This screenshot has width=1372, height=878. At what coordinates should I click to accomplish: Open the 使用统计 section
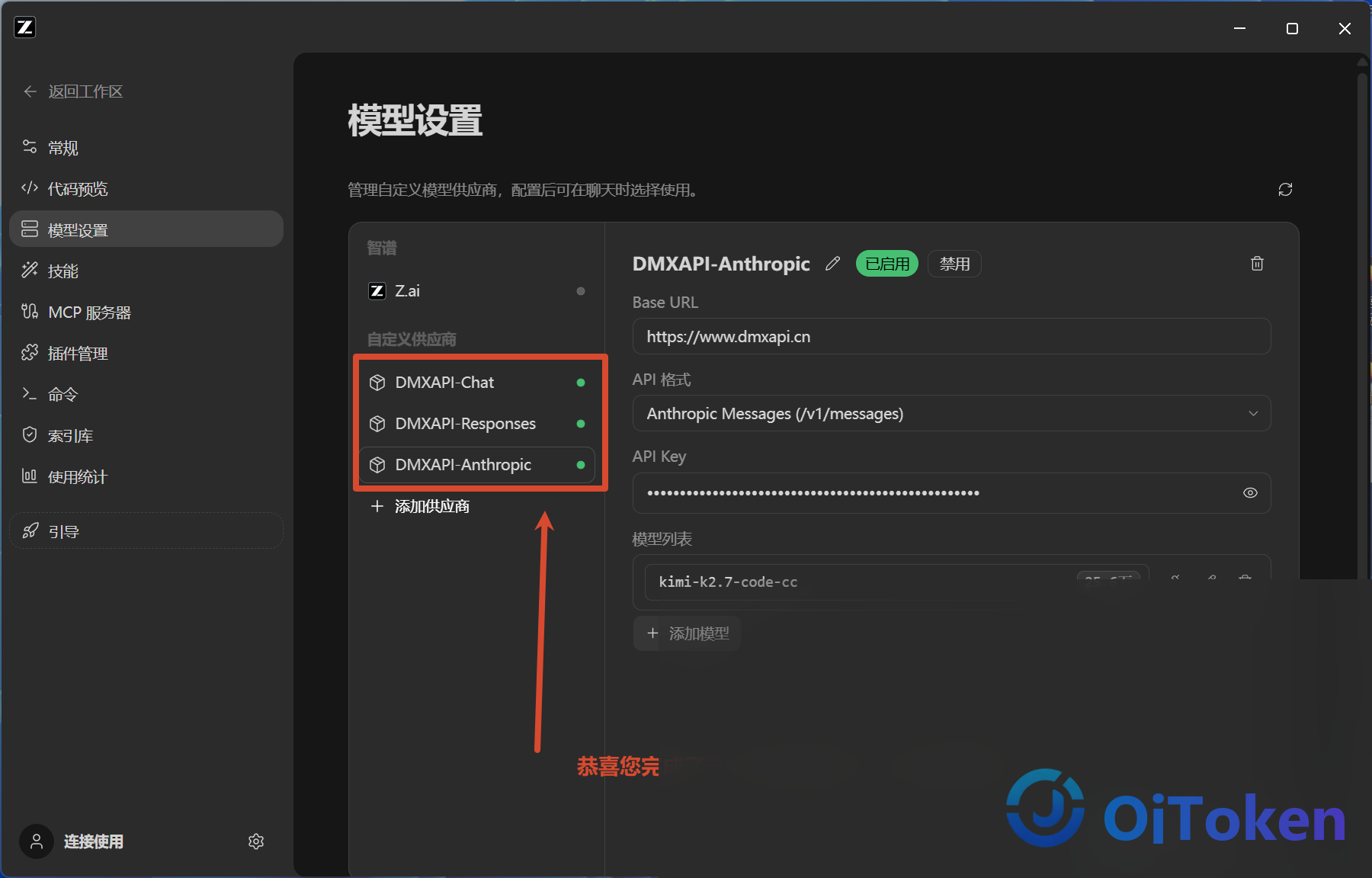(x=146, y=476)
